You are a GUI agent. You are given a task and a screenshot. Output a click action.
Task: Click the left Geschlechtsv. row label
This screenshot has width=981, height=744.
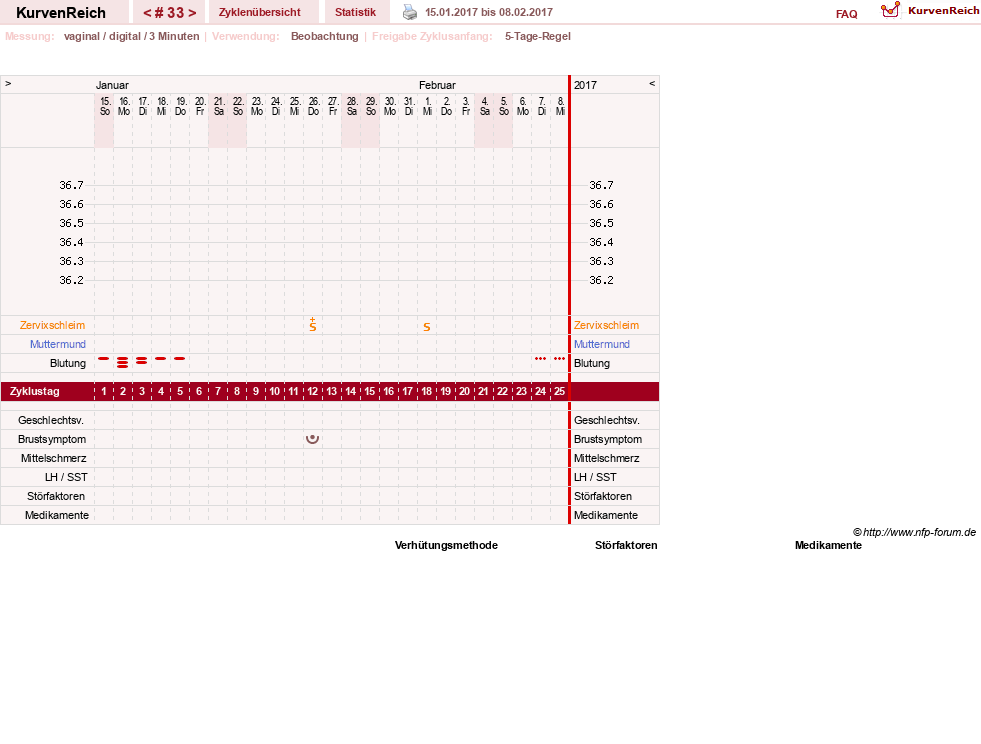[51, 420]
